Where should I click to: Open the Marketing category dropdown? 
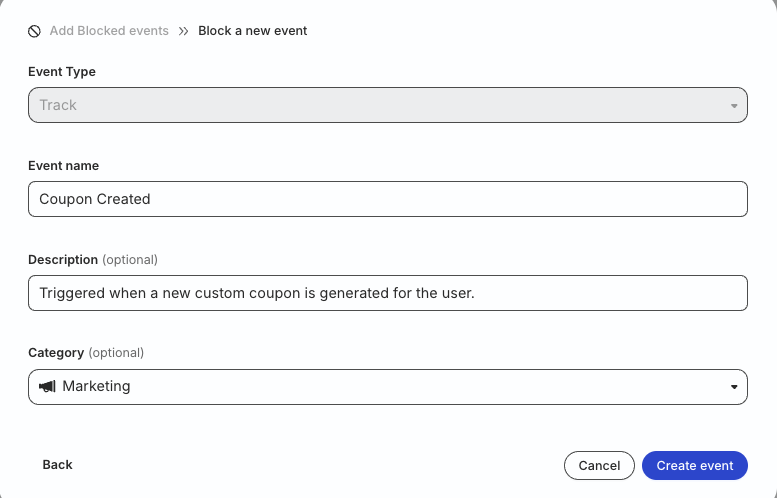click(x=388, y=387)
